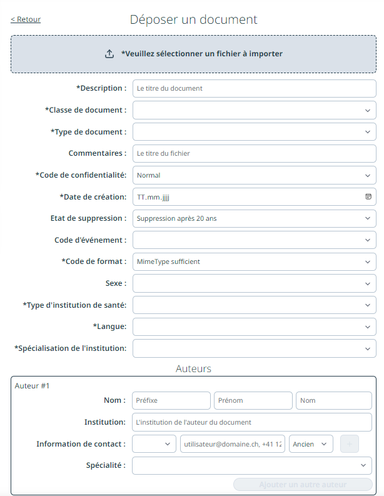Open the Langue dropdown
Screen dimensions: 384x496
(x=254, y=327)
